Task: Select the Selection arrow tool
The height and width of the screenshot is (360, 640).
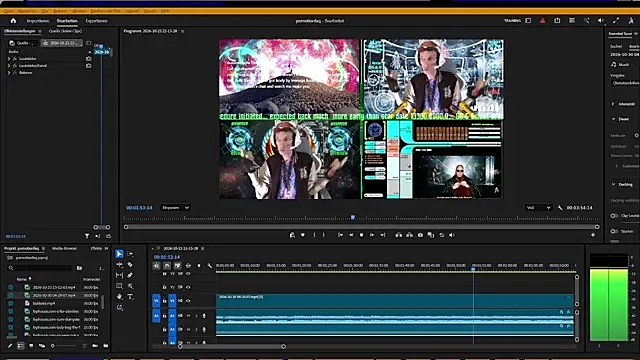Action: (119, 254)
